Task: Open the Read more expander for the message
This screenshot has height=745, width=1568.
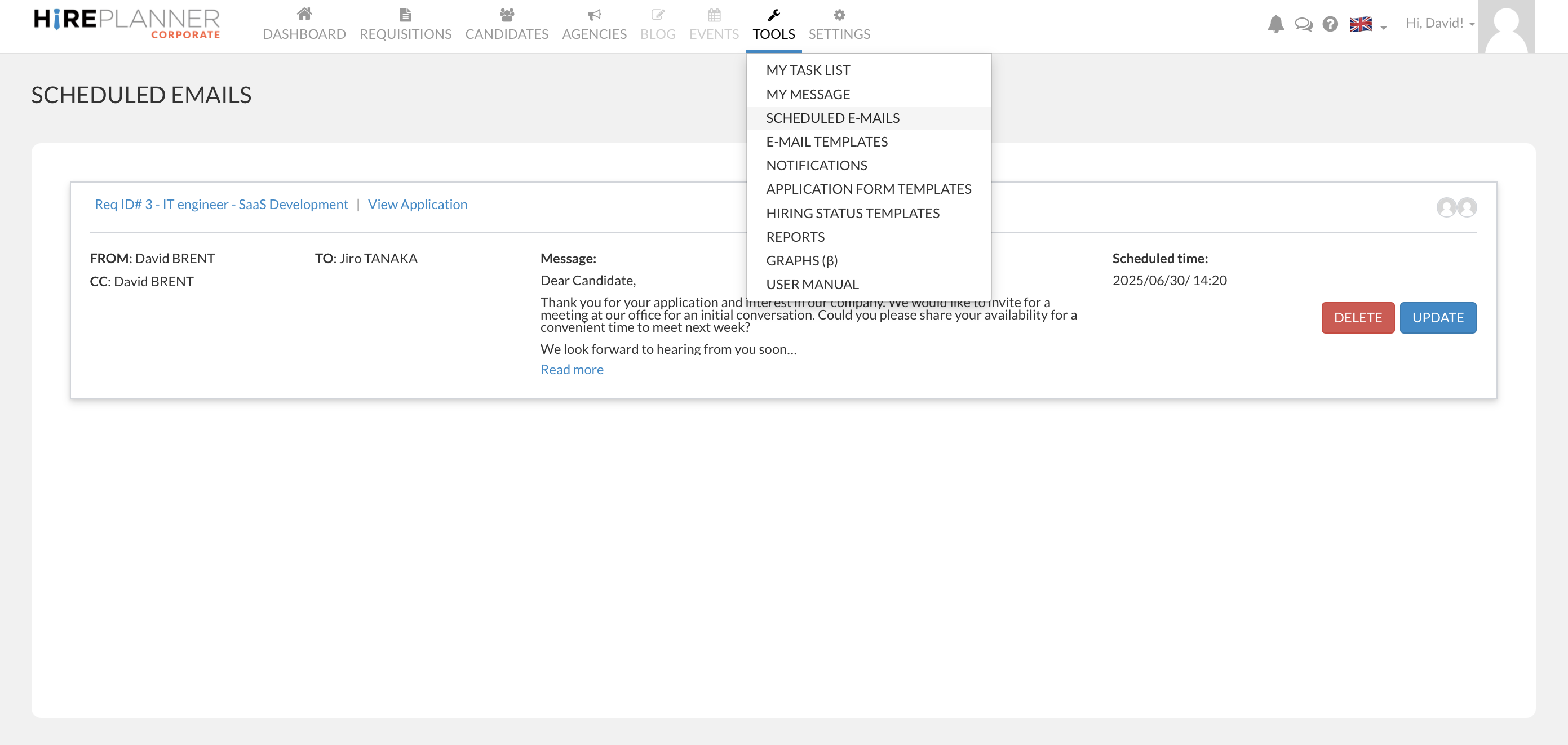Action: [x=571, y=369]
